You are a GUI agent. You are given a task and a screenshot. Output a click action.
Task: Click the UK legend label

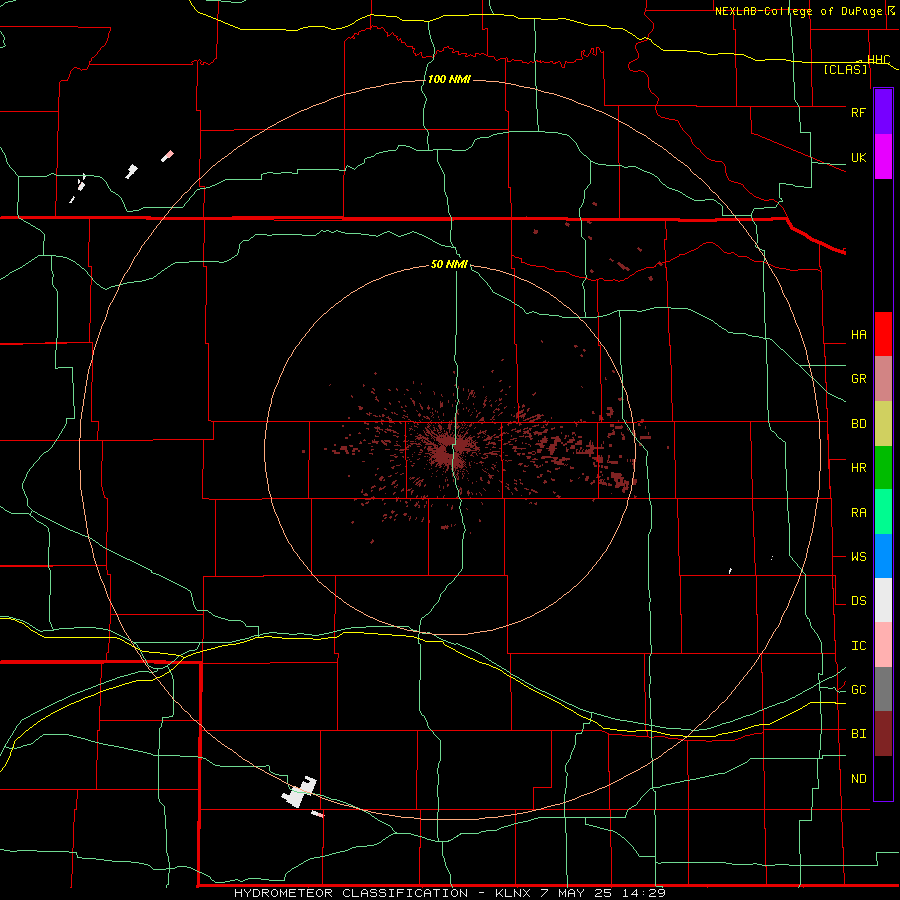click(858, 157)
